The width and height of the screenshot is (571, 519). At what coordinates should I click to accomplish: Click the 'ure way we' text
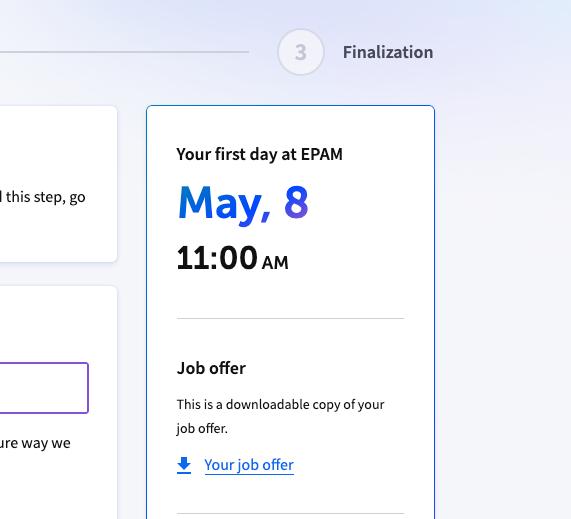point(35,443)
